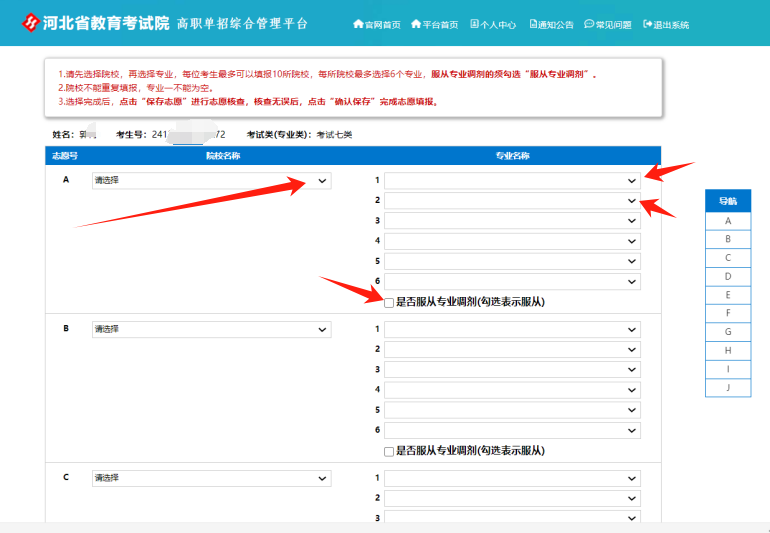Select J in the 导航 sidebar

pos(727,388)
